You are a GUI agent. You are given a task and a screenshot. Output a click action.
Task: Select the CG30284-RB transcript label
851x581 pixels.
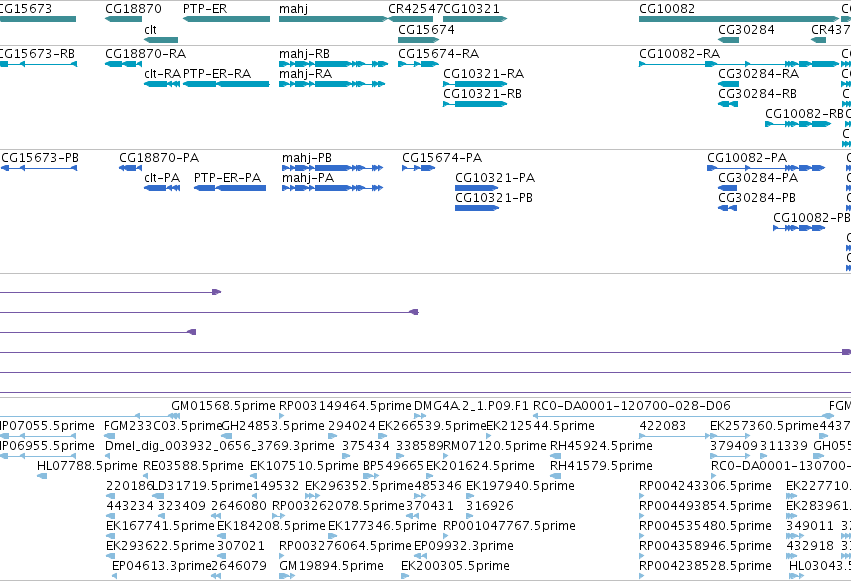tap(758, 94)
